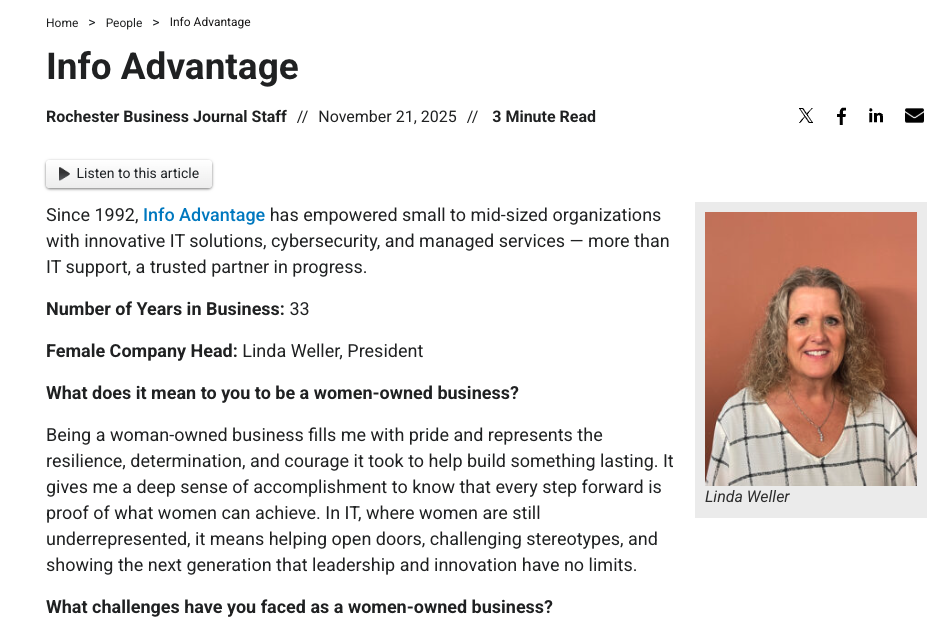Select the Info Advantage breadcrumb item

tap(210, 22)
